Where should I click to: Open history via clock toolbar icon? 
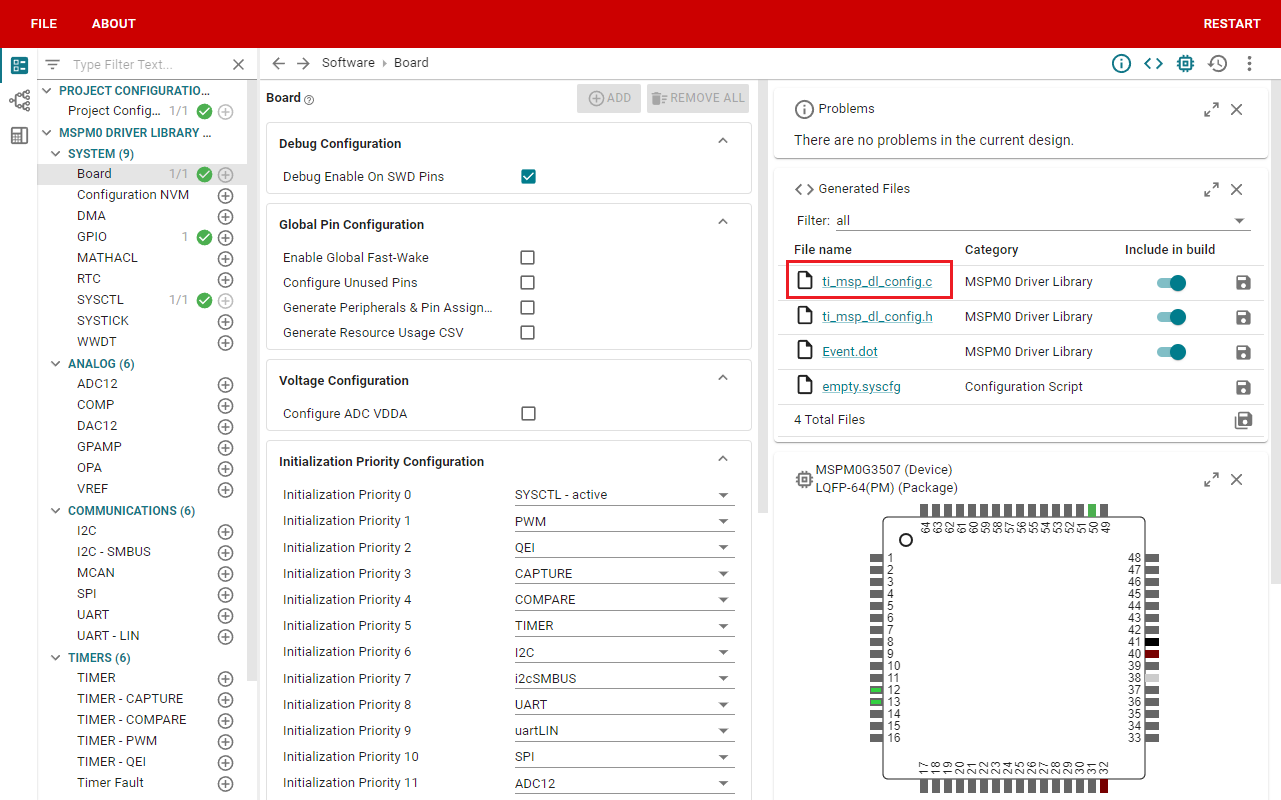coord(1217,63)
